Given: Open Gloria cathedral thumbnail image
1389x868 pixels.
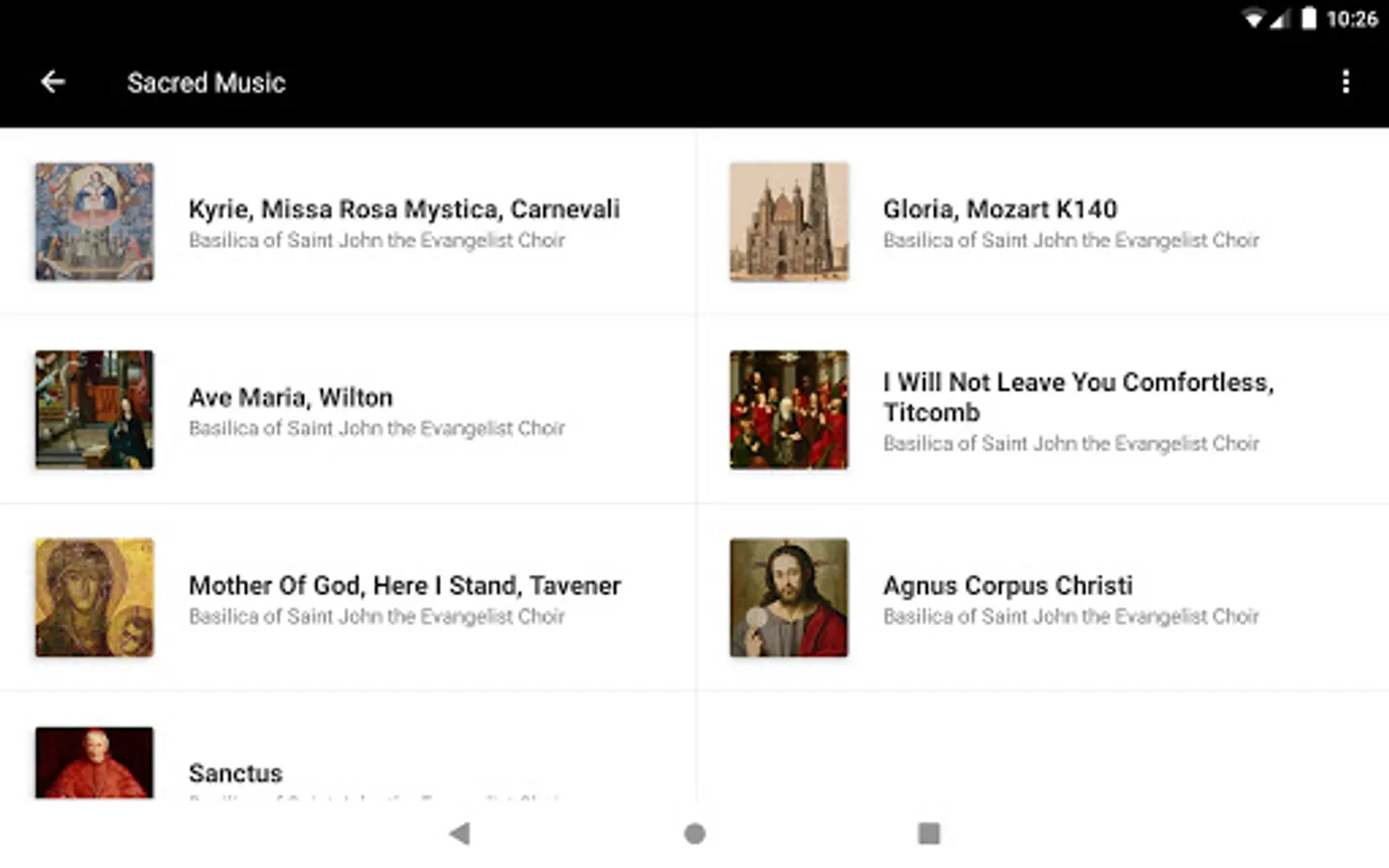Looking at the screenshot, I should click(x=789, y=222).
